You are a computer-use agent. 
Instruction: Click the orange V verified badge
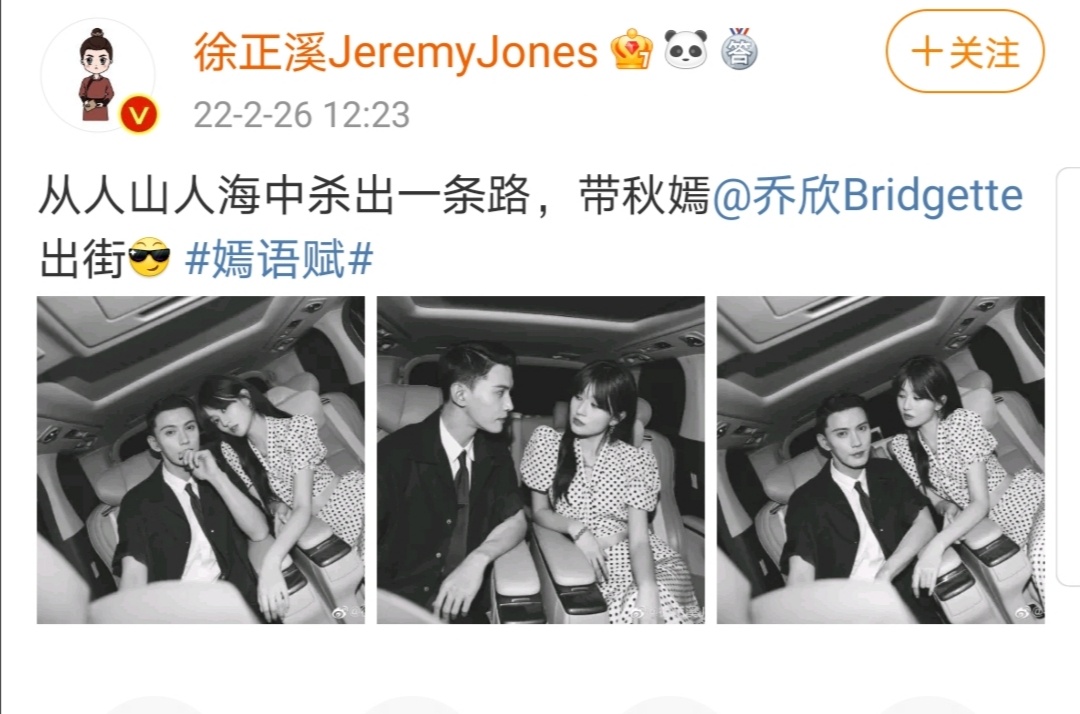138,115
